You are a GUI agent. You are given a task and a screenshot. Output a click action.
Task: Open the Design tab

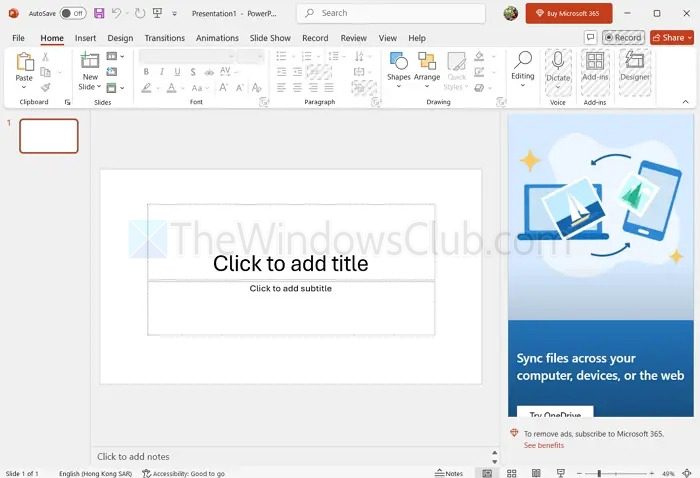(x=120, y=38)
